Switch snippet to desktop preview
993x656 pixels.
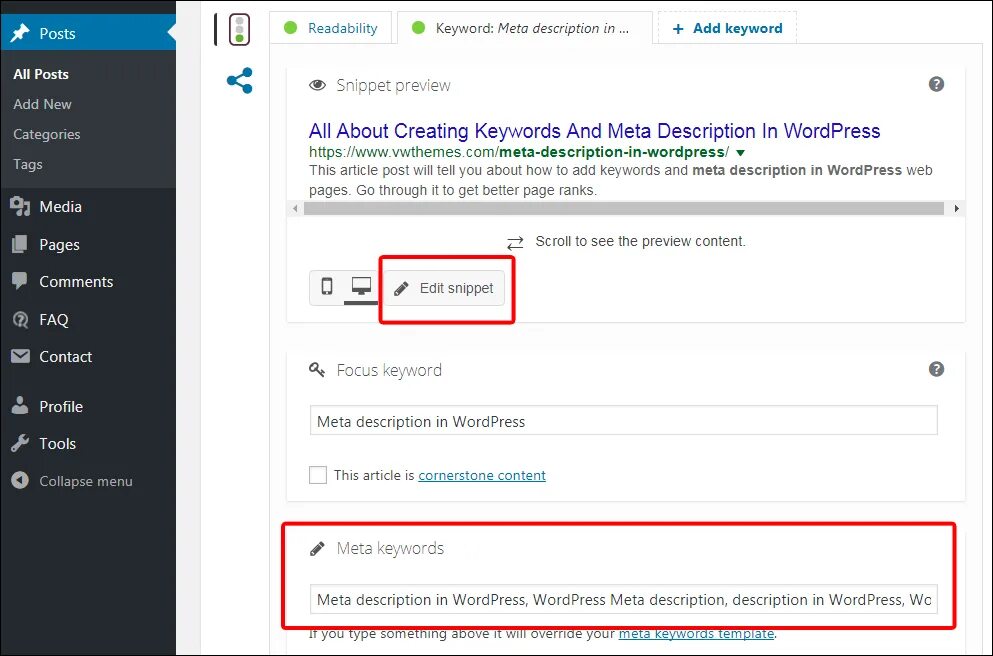(x=361, y=287)
